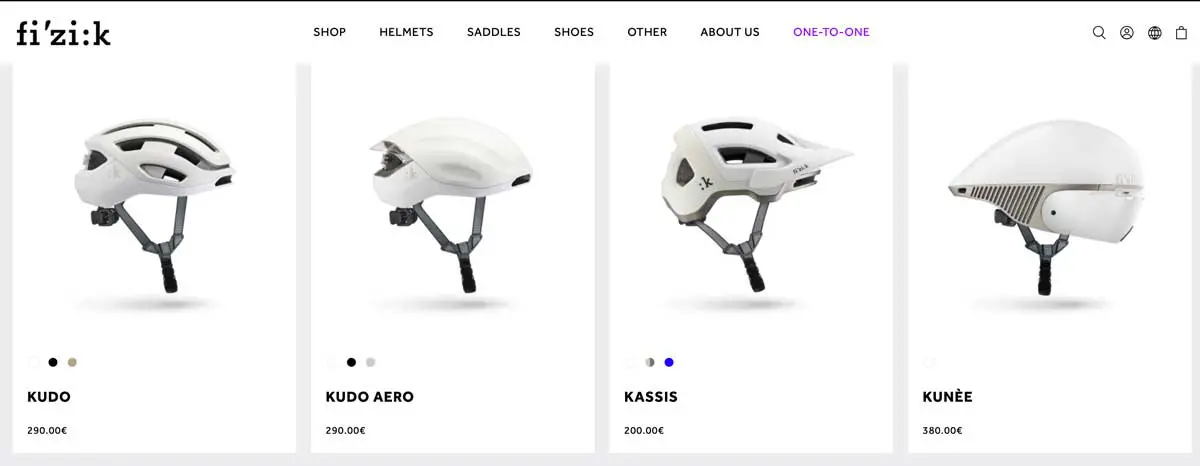Viewport: 1200px width, 466px height.
Task: Open the KUDO AERO product title
Action: 369,397
